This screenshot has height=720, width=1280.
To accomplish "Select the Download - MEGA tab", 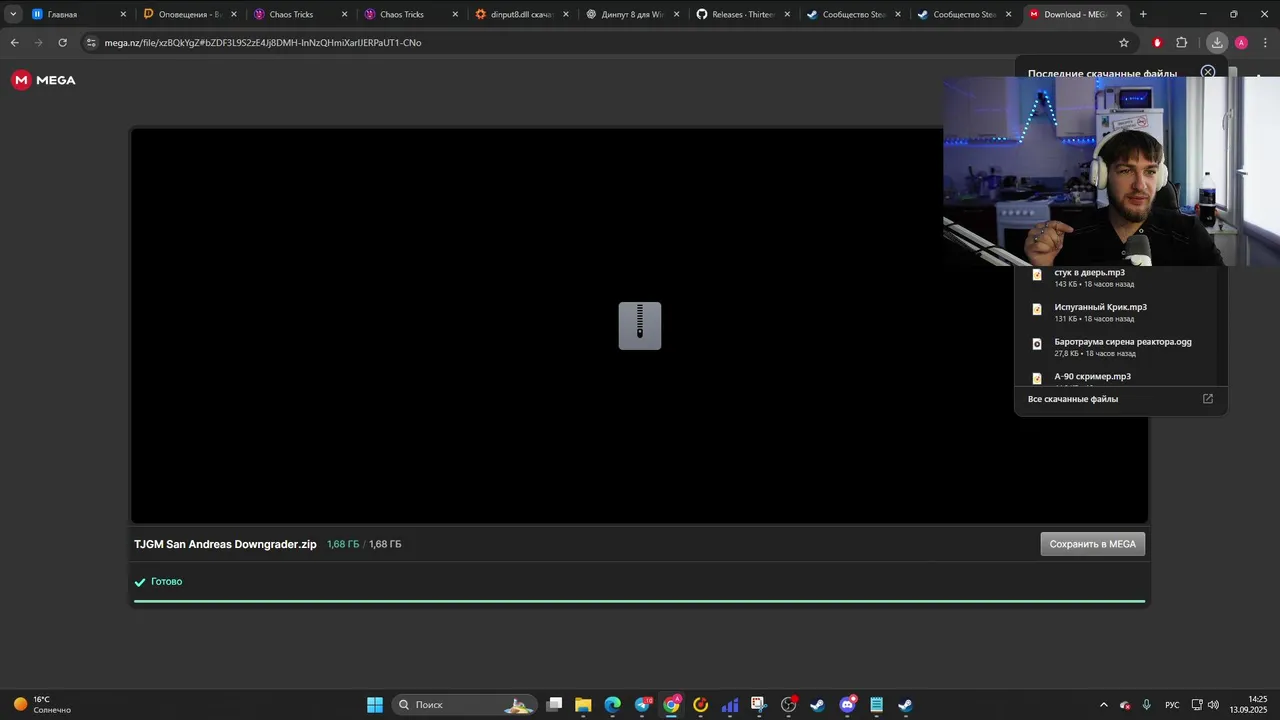I will click(x=1075, y=14).
